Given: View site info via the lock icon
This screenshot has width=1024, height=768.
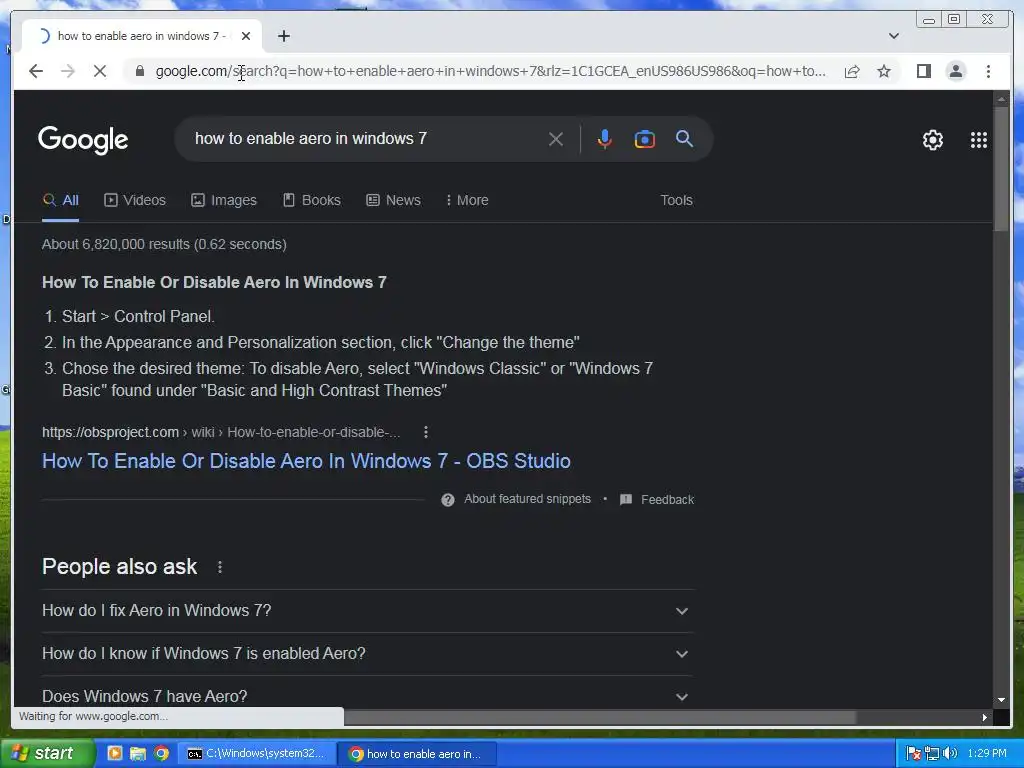Looking at the screenshot, I should (x=140, y=71).
